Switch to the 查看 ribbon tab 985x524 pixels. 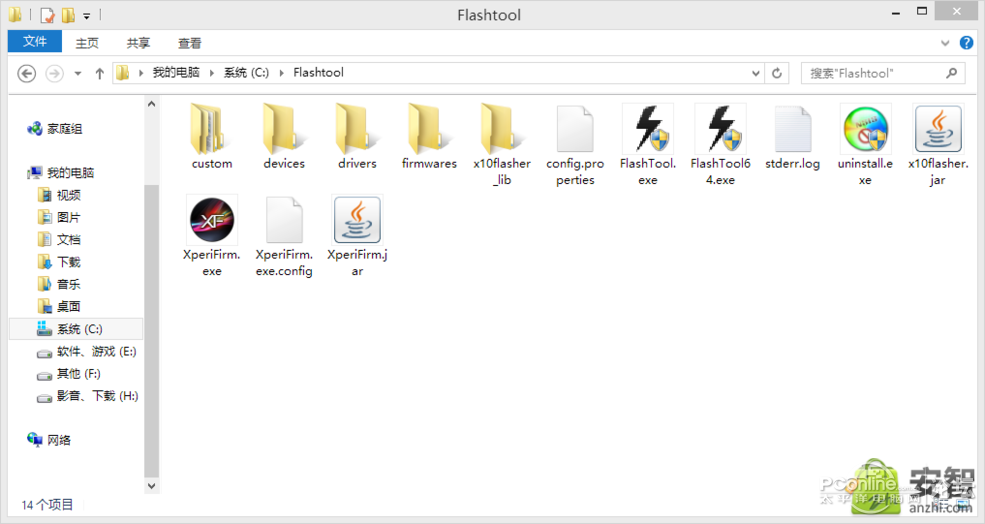tap(189, 43)
